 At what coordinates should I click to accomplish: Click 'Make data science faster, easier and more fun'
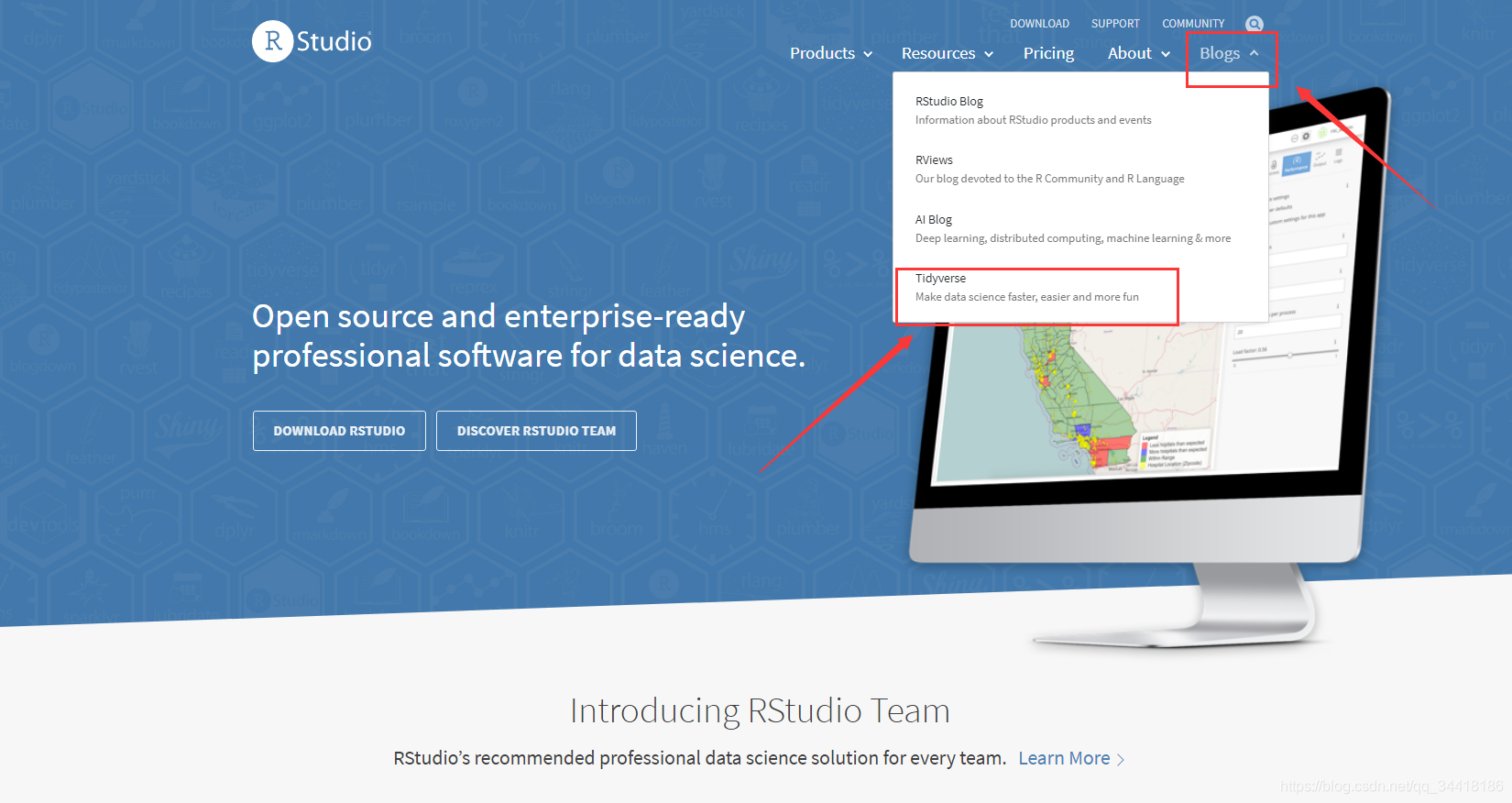[1027, 297]
